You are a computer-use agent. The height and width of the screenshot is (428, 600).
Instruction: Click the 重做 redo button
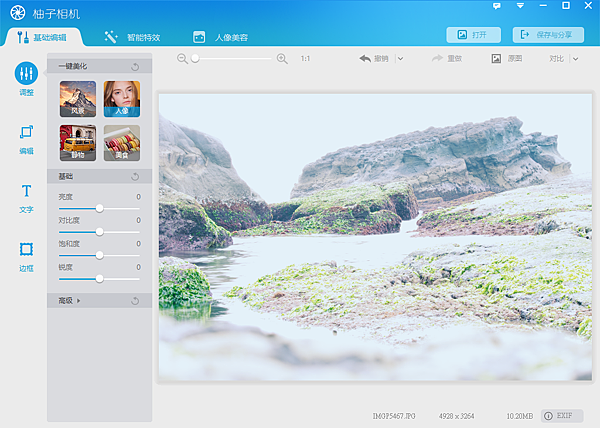(447, 59)
